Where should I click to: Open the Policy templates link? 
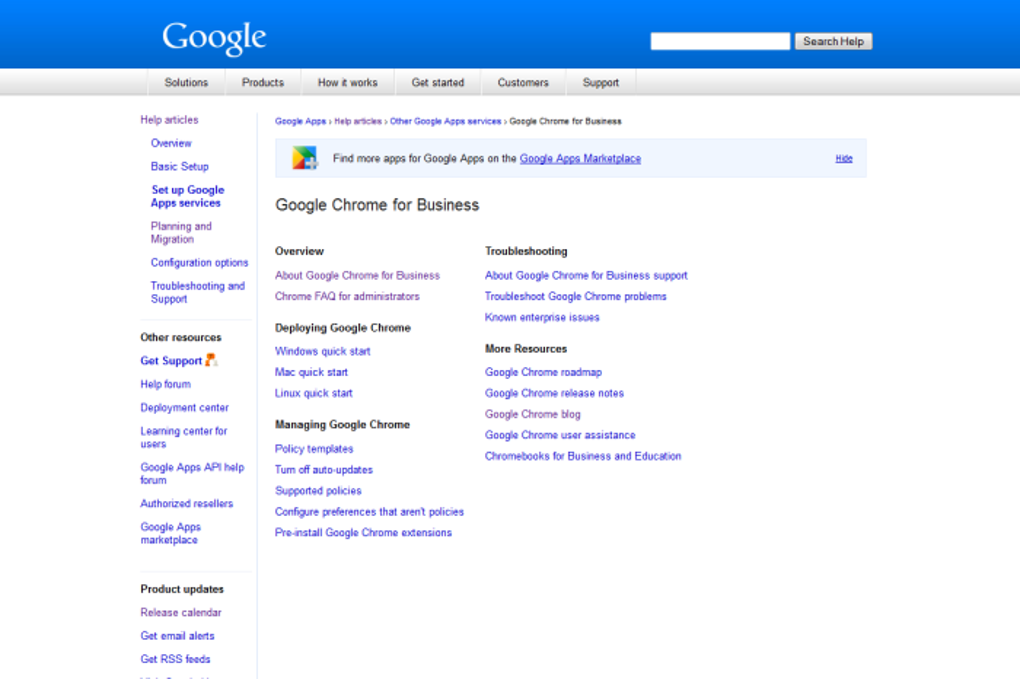tap(314, 449)
